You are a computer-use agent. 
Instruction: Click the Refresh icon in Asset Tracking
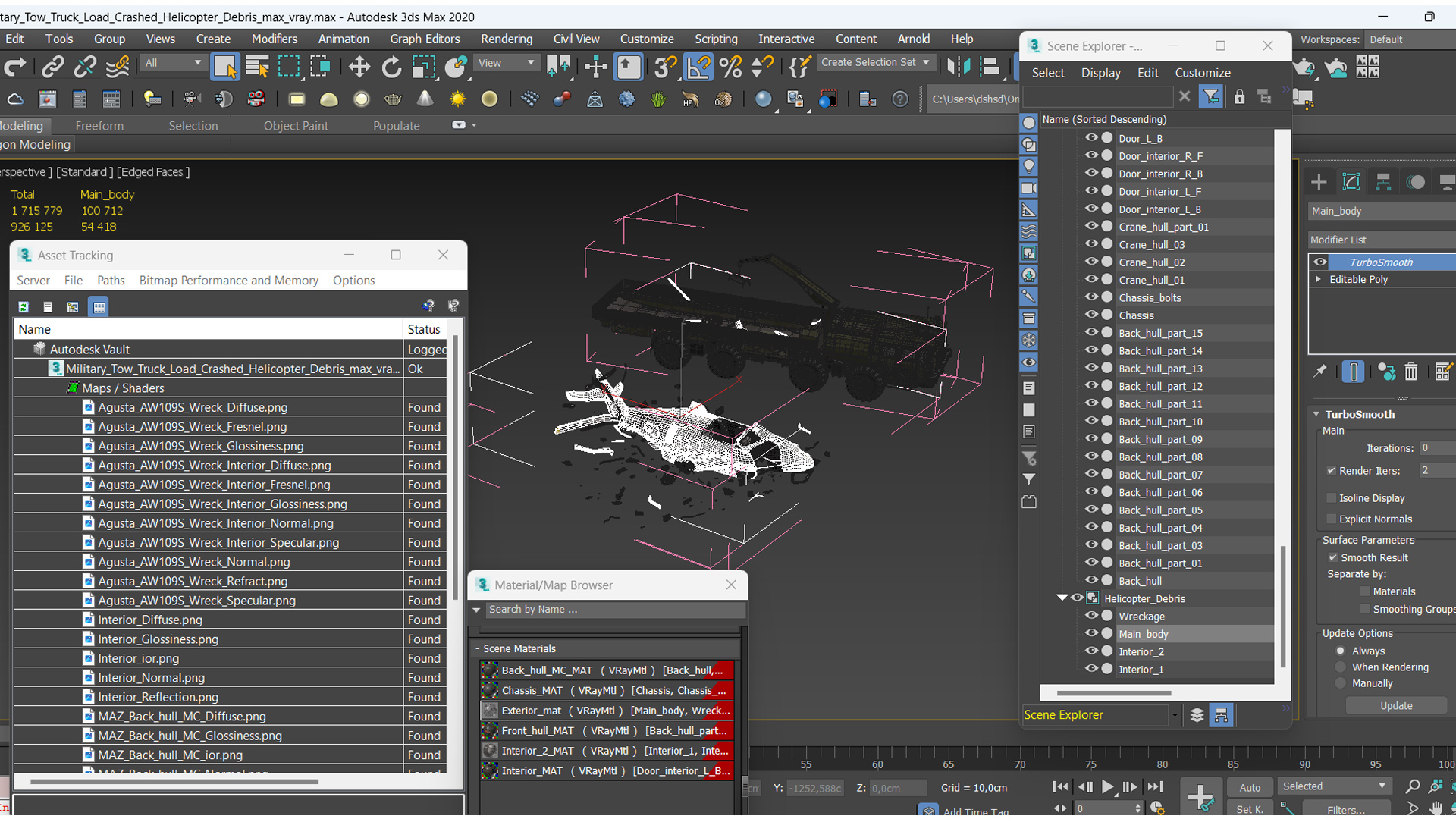pos(24,306)
